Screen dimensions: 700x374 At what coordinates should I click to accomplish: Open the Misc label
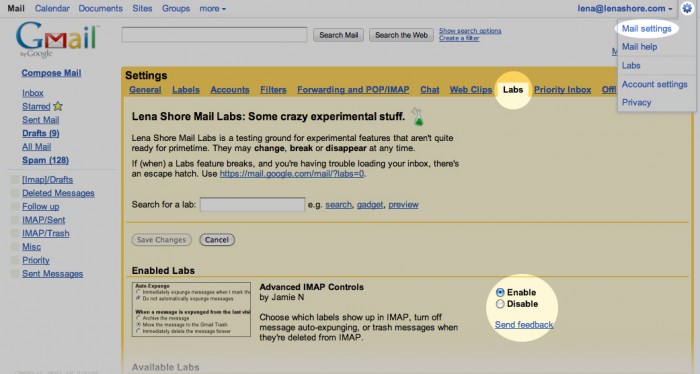coord(31,247)
